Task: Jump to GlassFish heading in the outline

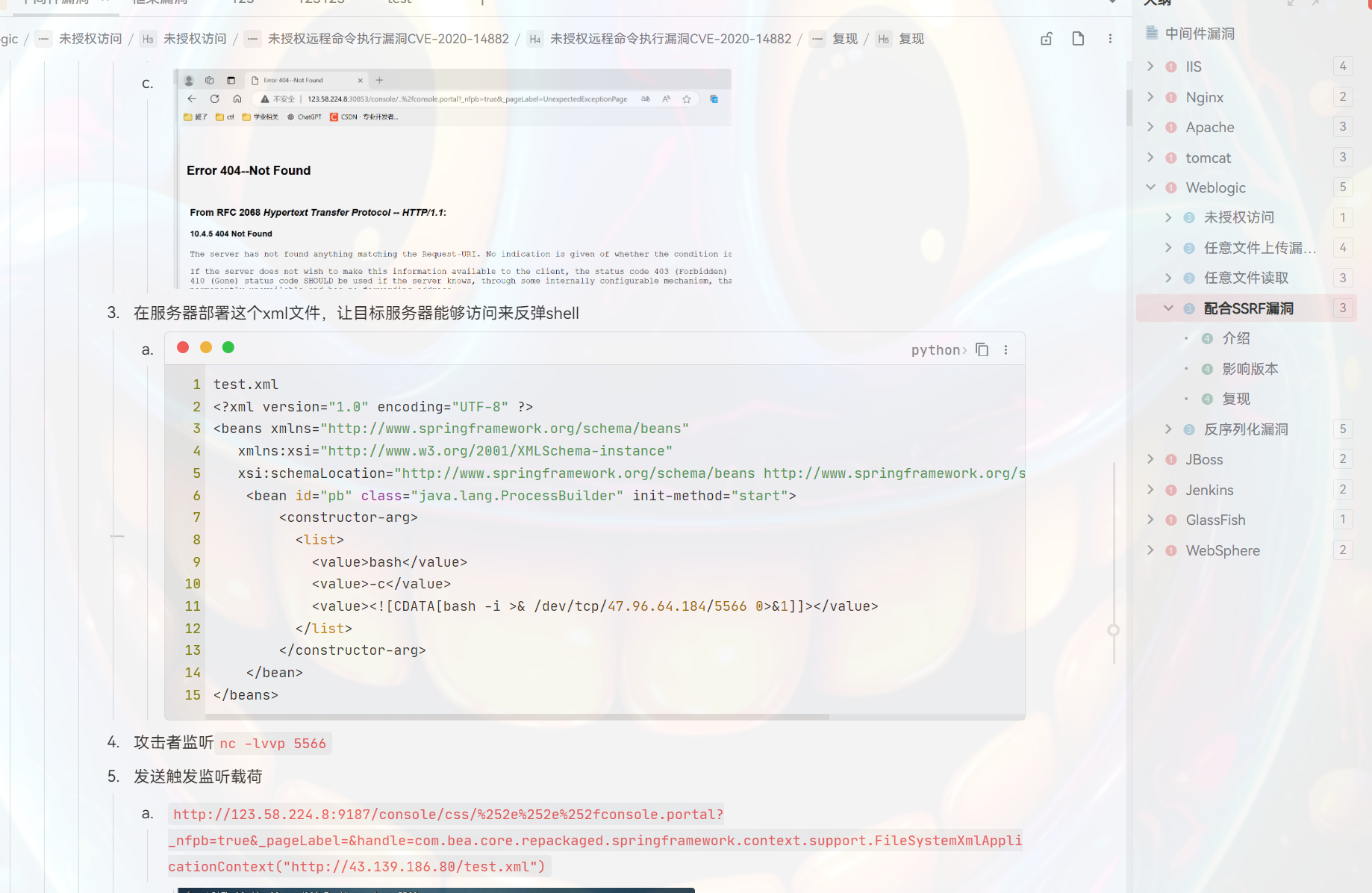Action: (x=1215, y=520)
